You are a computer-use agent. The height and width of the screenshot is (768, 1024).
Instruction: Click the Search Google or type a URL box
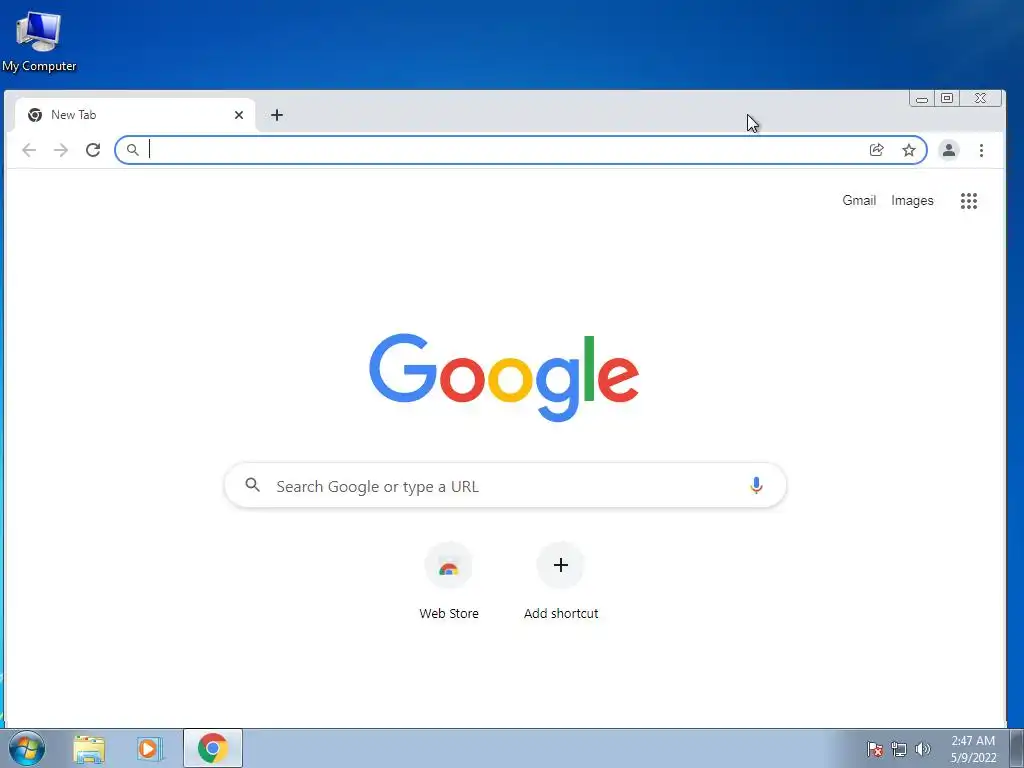pos(505,485)
